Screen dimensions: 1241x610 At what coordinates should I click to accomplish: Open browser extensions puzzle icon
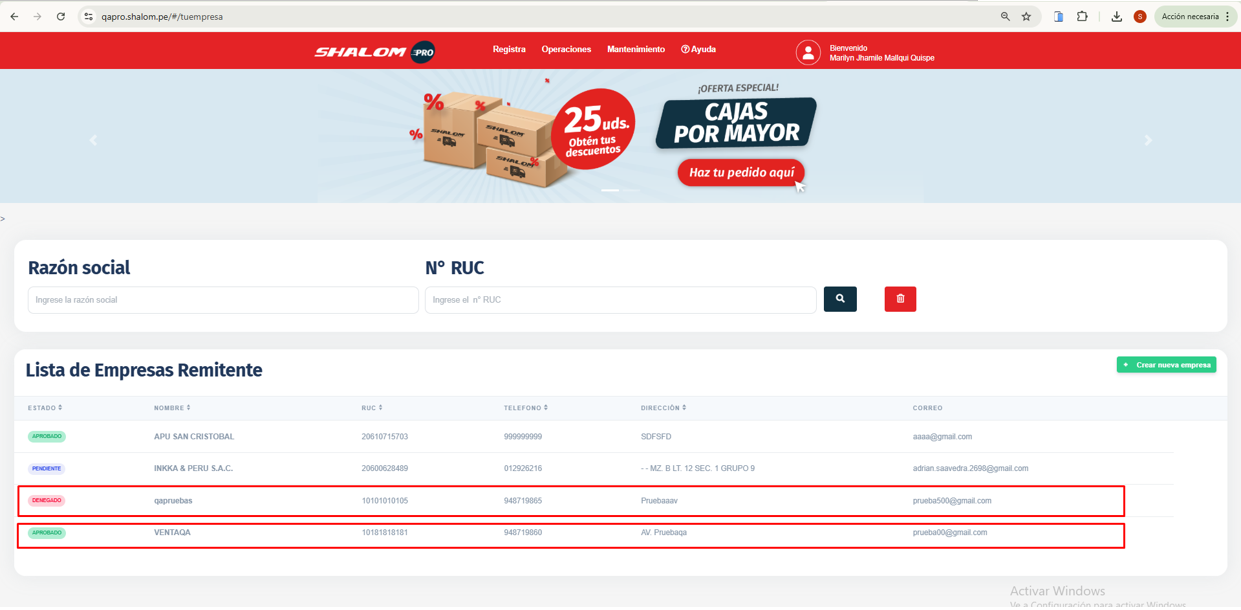click(x=1082, y=17)
